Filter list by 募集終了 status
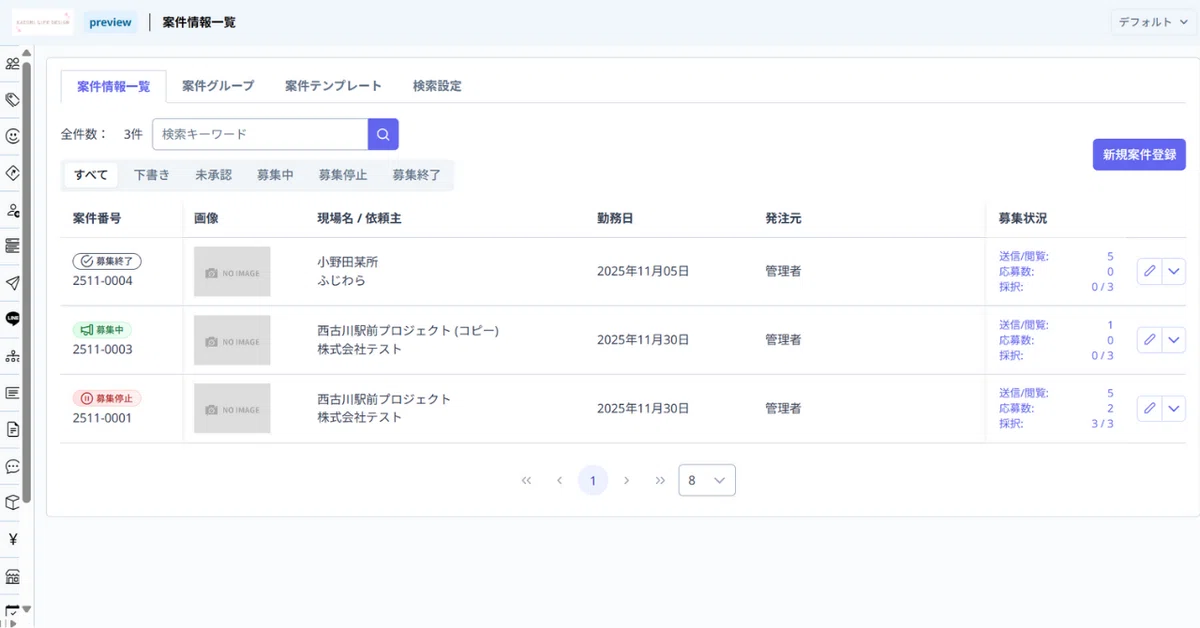Image resolution: width=1200 pixels, height=628 pixels. click(x=416, y=175)
